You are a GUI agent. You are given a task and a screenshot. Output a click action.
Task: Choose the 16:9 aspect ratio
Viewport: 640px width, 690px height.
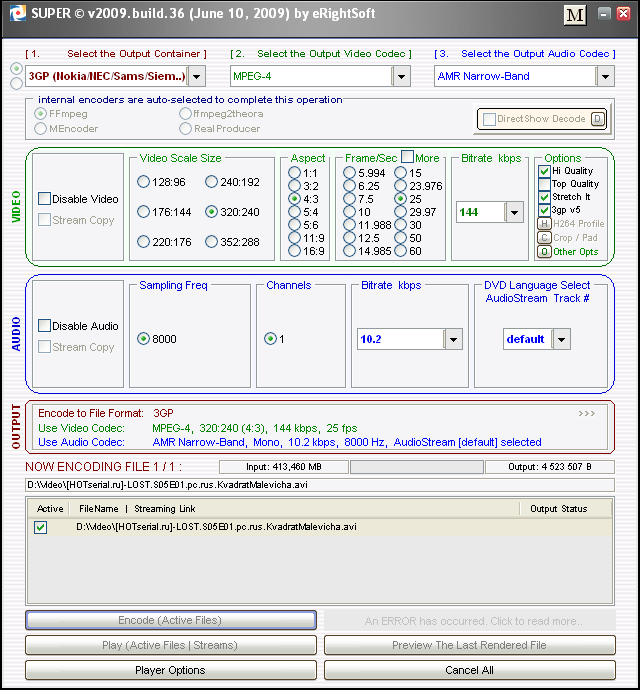(295, 251)
